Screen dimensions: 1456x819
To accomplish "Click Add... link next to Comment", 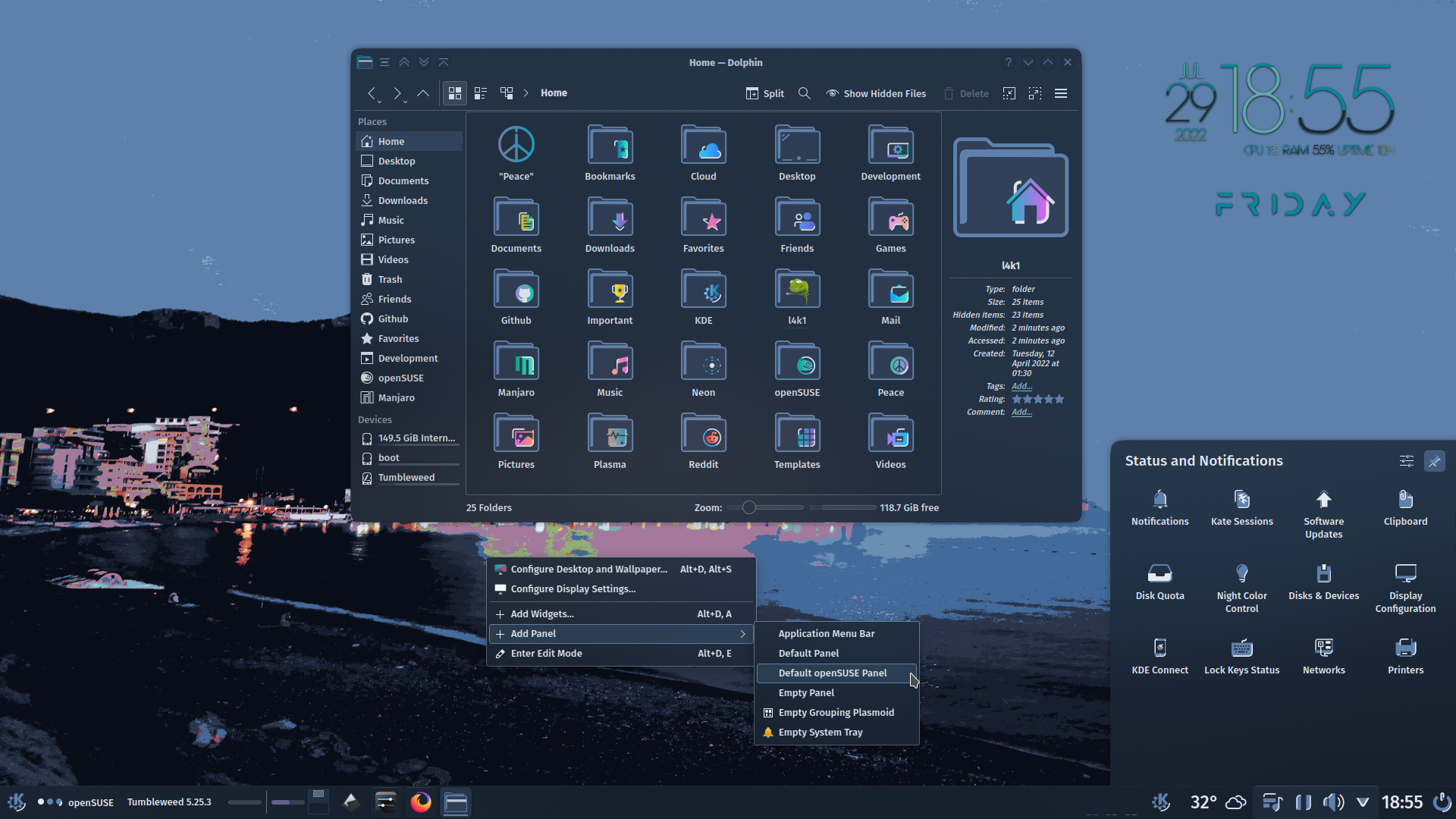I will pyautogui.click(x=1021, y=412).
